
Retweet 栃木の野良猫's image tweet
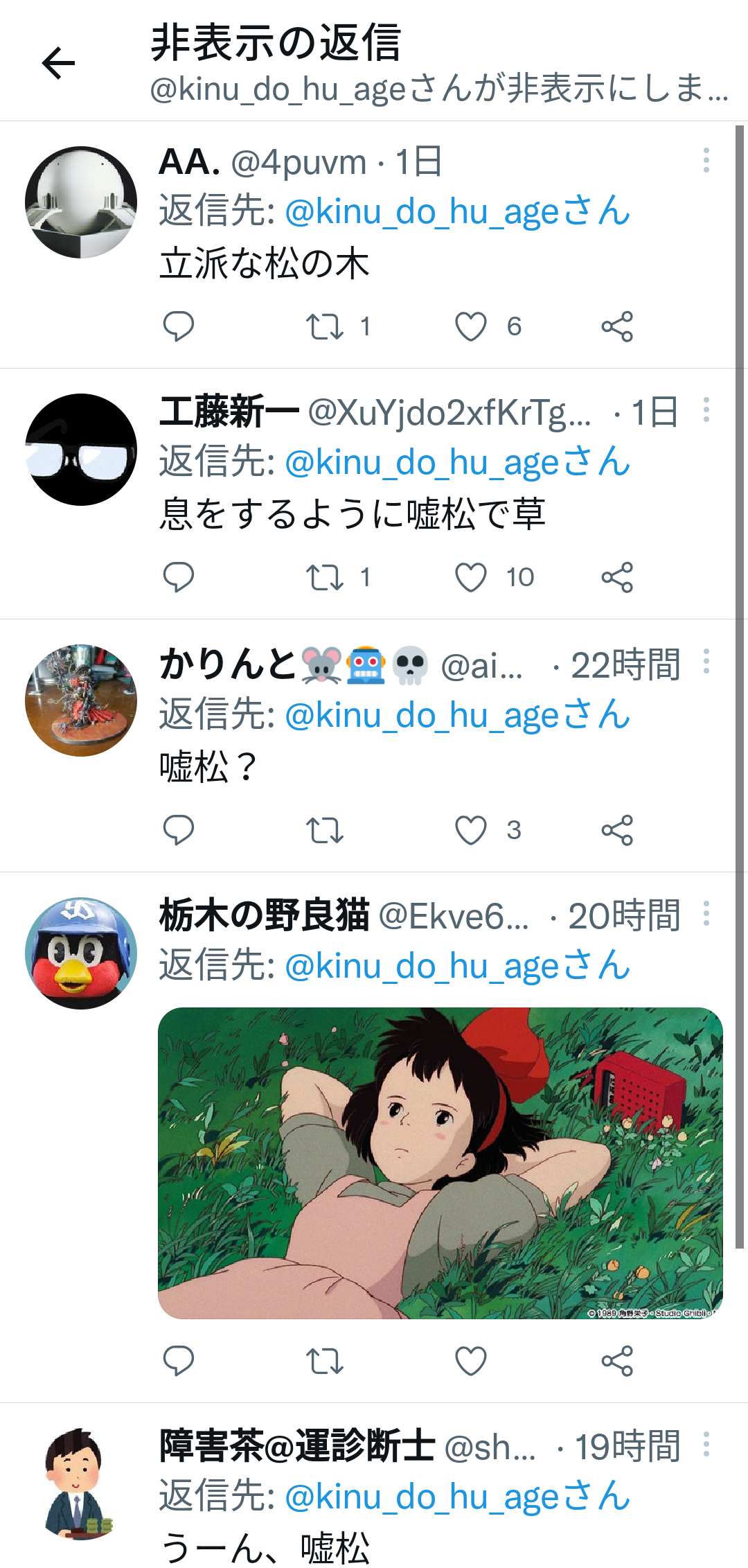click(x=325, y=1361)
